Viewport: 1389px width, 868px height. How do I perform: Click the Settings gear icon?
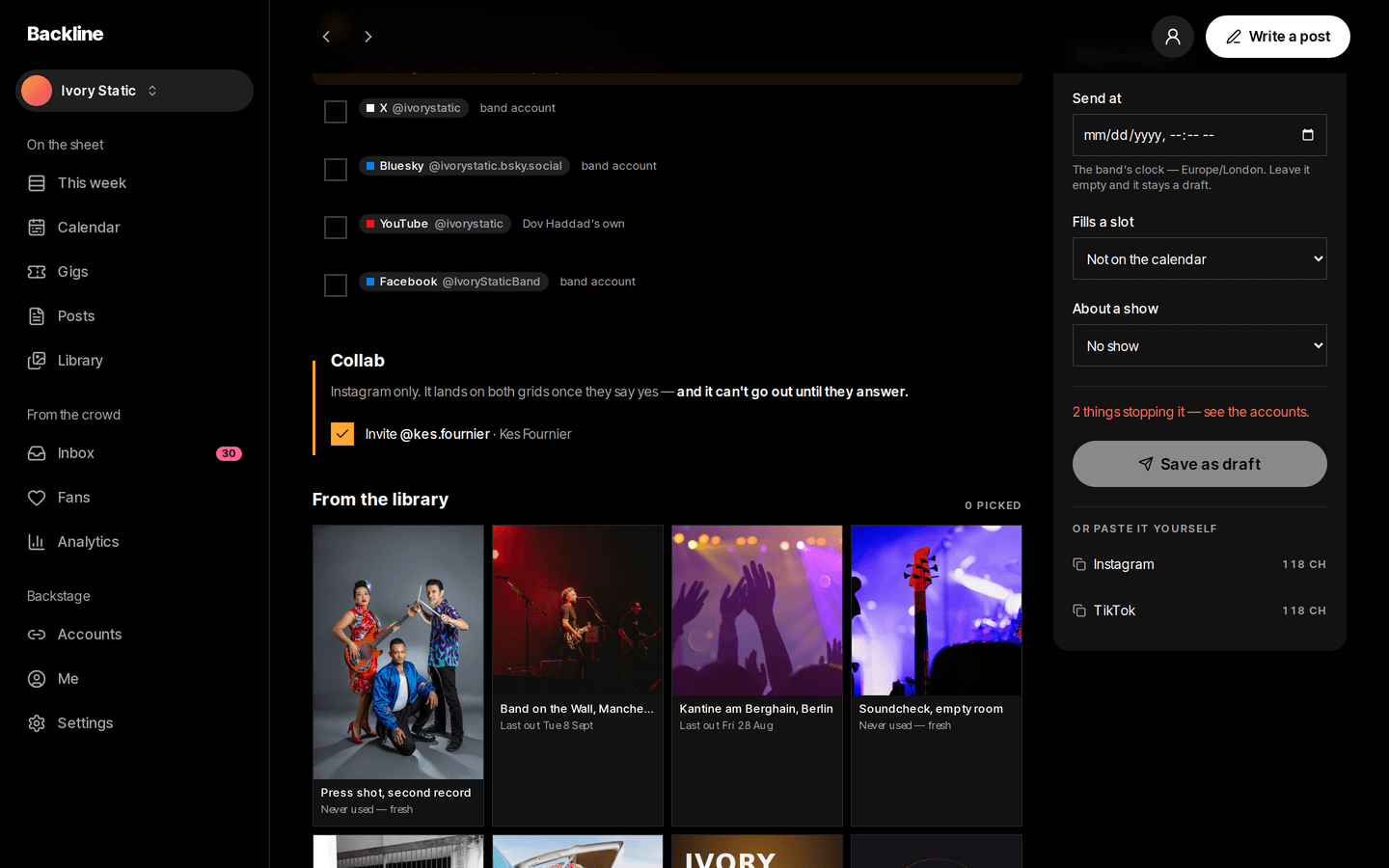coord(37,723)
